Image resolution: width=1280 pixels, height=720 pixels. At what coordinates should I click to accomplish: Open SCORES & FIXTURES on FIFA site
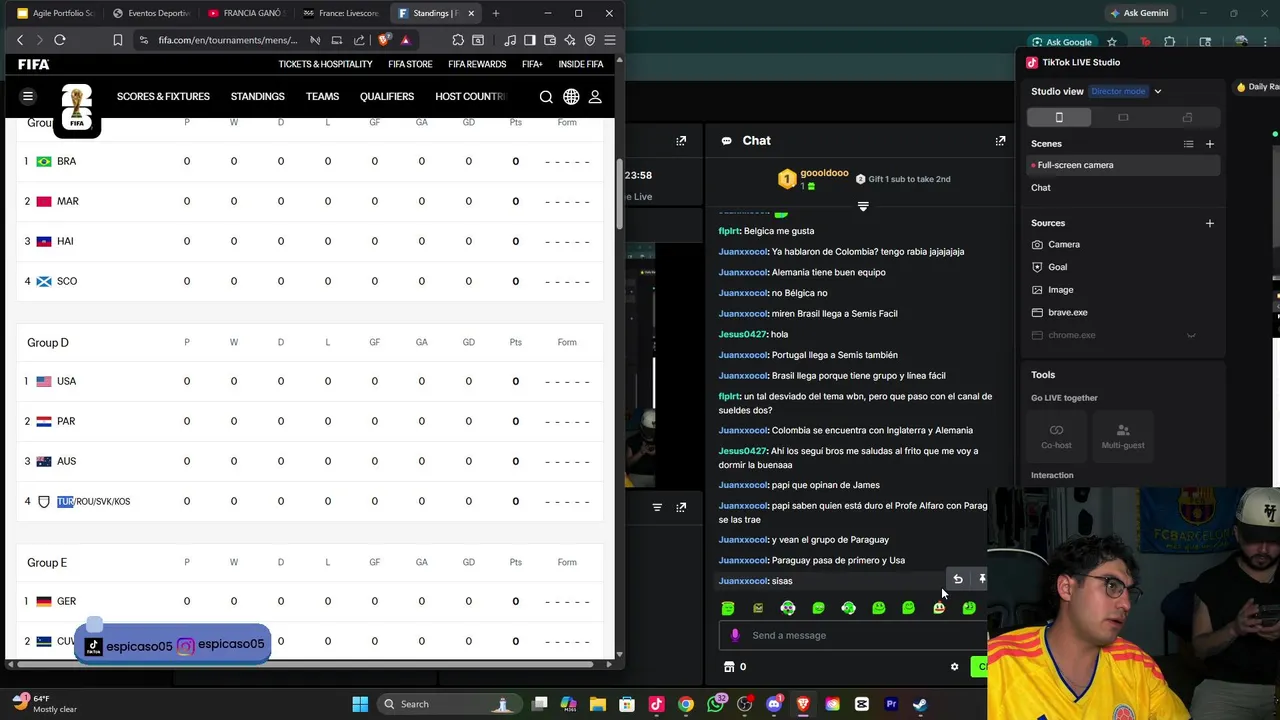[x=163, y=97]
